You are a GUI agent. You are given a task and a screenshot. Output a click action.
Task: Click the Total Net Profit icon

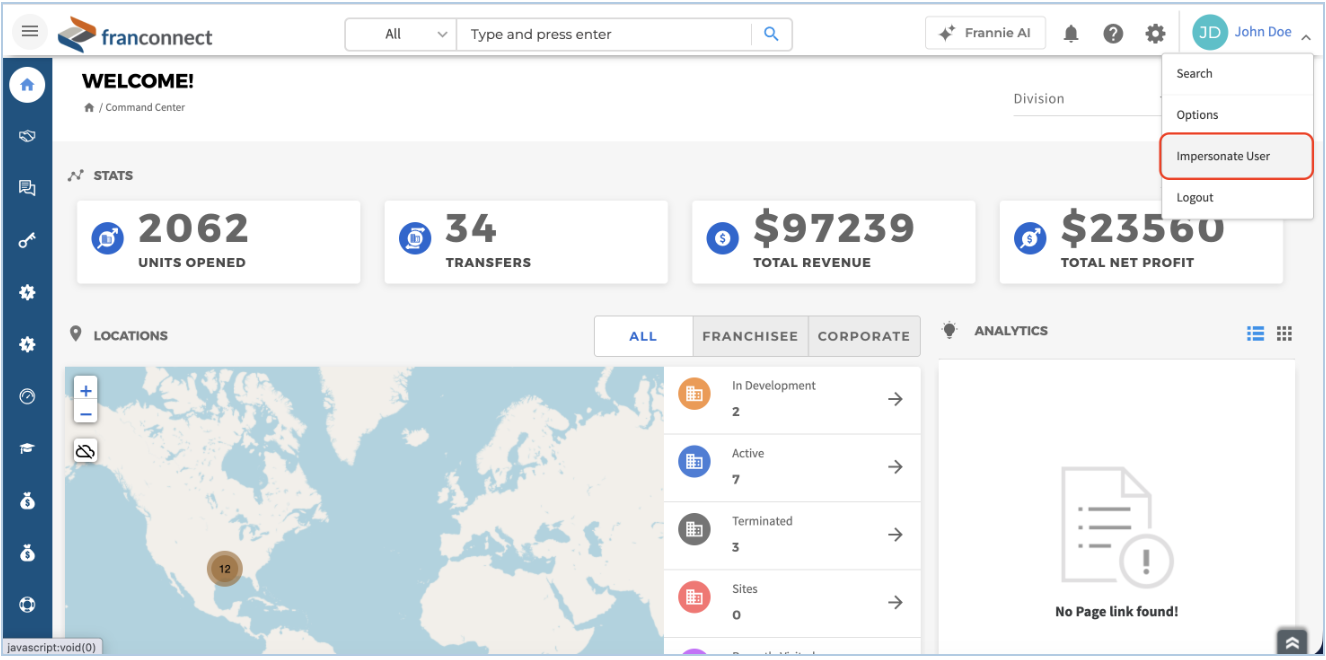coord(1030,238)
